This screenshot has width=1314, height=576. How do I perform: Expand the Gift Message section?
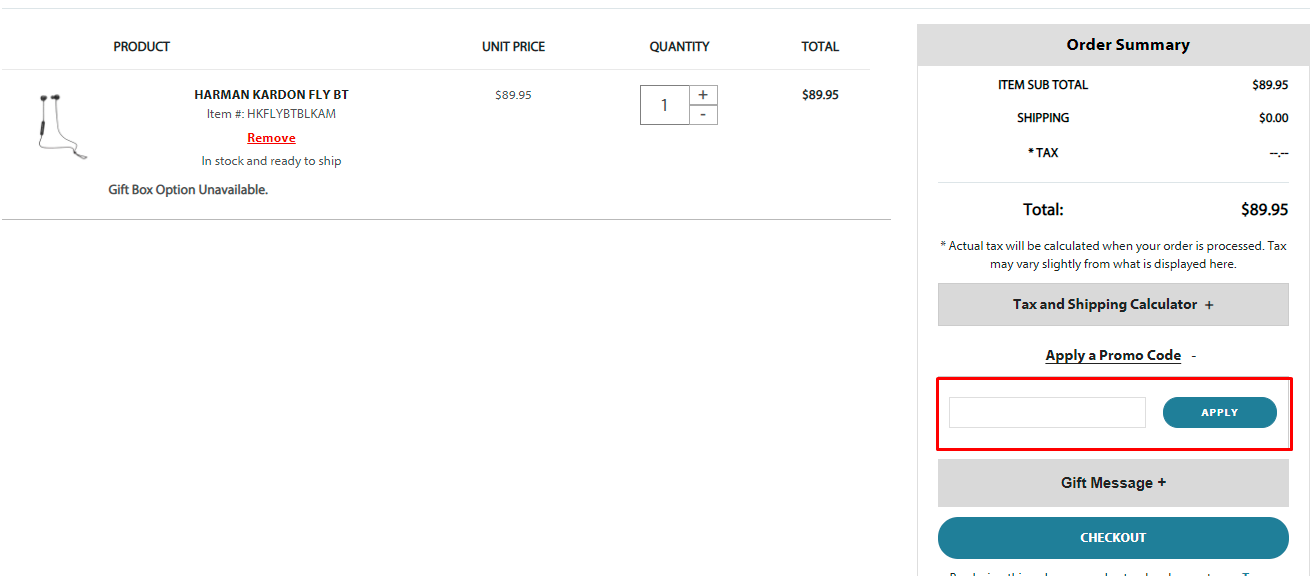(x=1113, y=483)
